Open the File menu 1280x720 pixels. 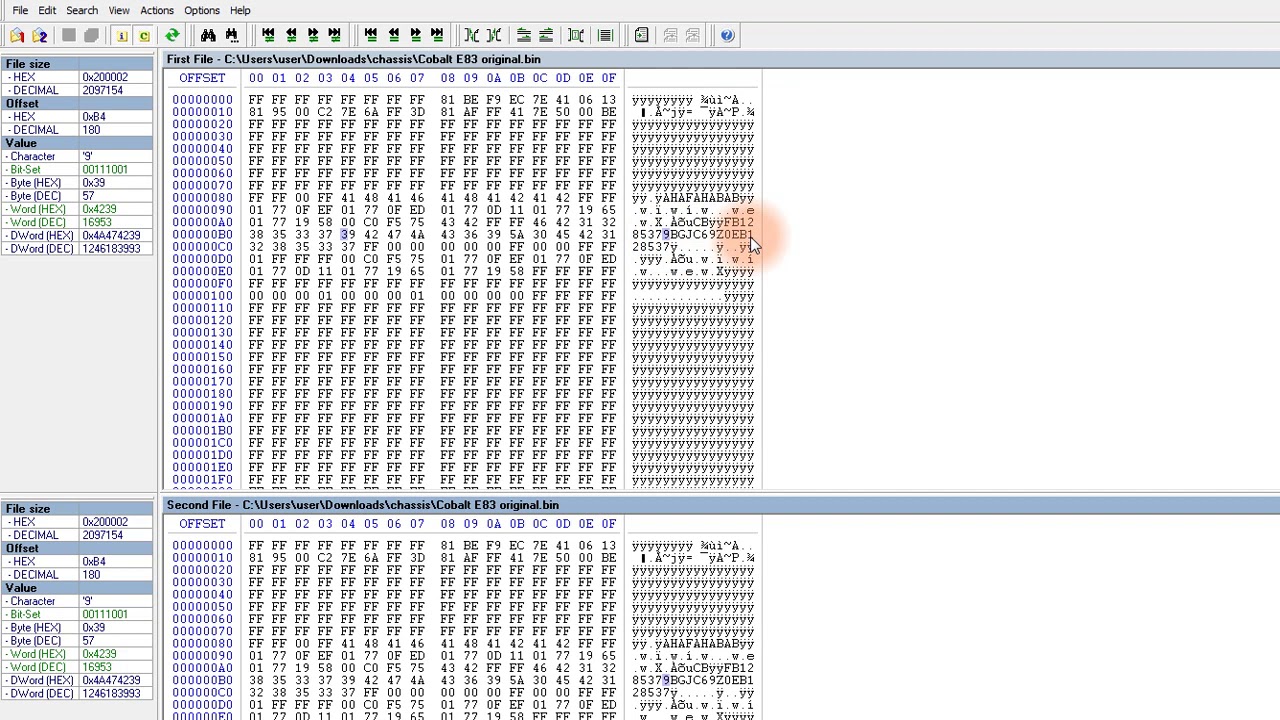20,10
